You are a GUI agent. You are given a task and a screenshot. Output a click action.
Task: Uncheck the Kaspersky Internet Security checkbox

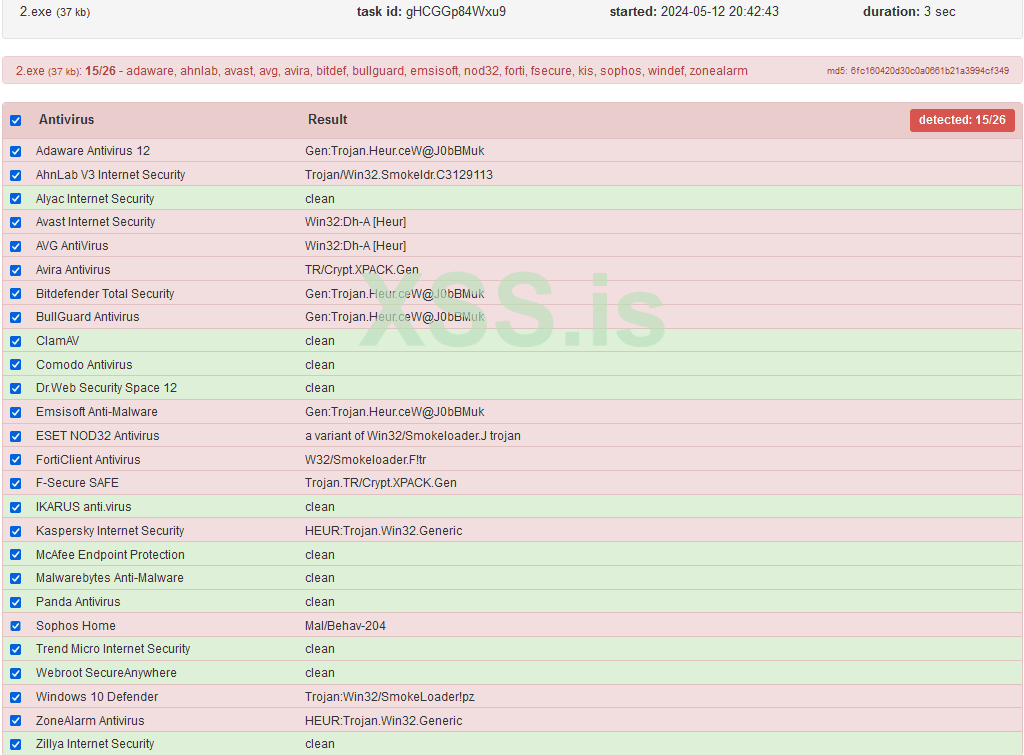pos(16,531)
